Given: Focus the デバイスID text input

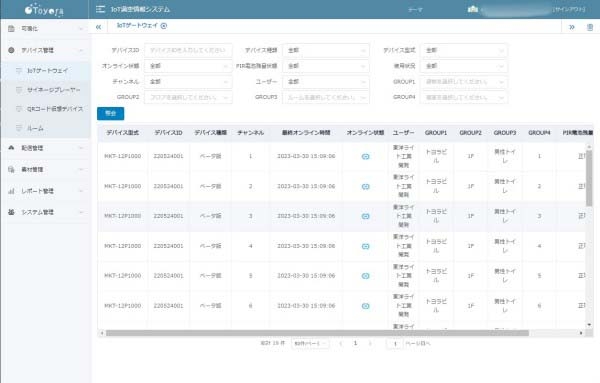Looking at the screenshot, I should click(x=188, y=50).
